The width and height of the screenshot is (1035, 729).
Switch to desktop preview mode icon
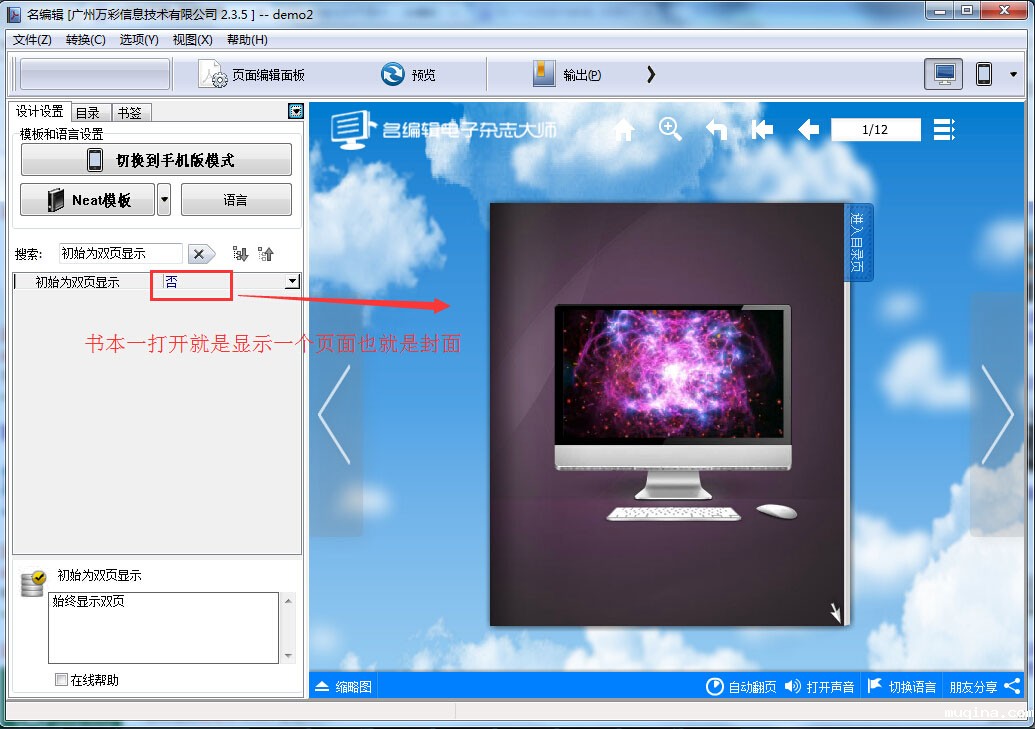pyautogui.click(x=943, y=74)
